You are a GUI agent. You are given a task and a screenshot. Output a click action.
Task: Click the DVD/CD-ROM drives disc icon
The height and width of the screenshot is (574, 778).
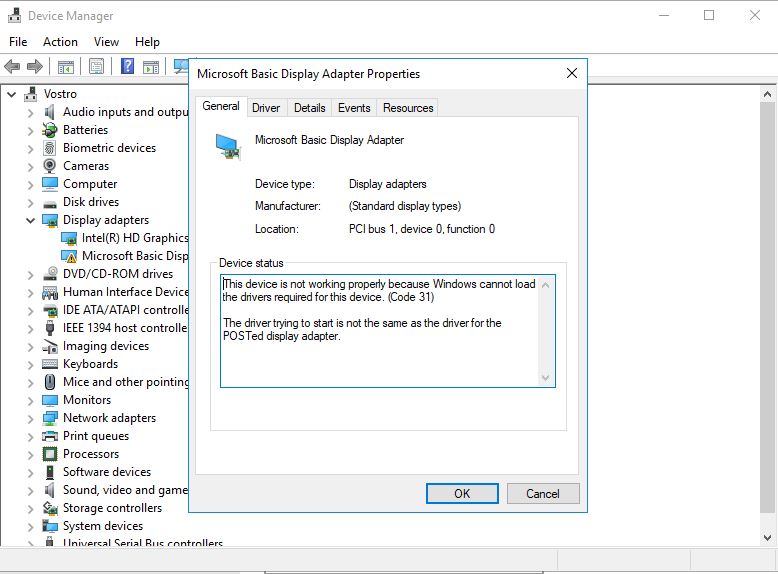tap(50, 274)
